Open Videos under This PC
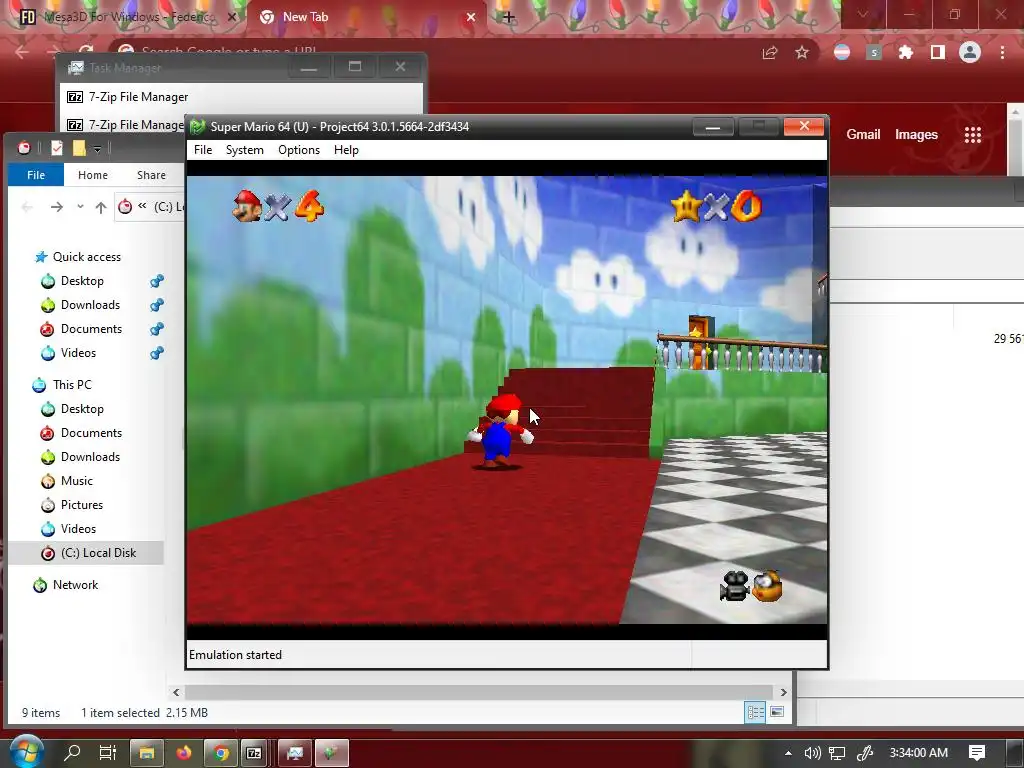The height and width of the screenshot is (768, 1024). (x=78, y=529)
